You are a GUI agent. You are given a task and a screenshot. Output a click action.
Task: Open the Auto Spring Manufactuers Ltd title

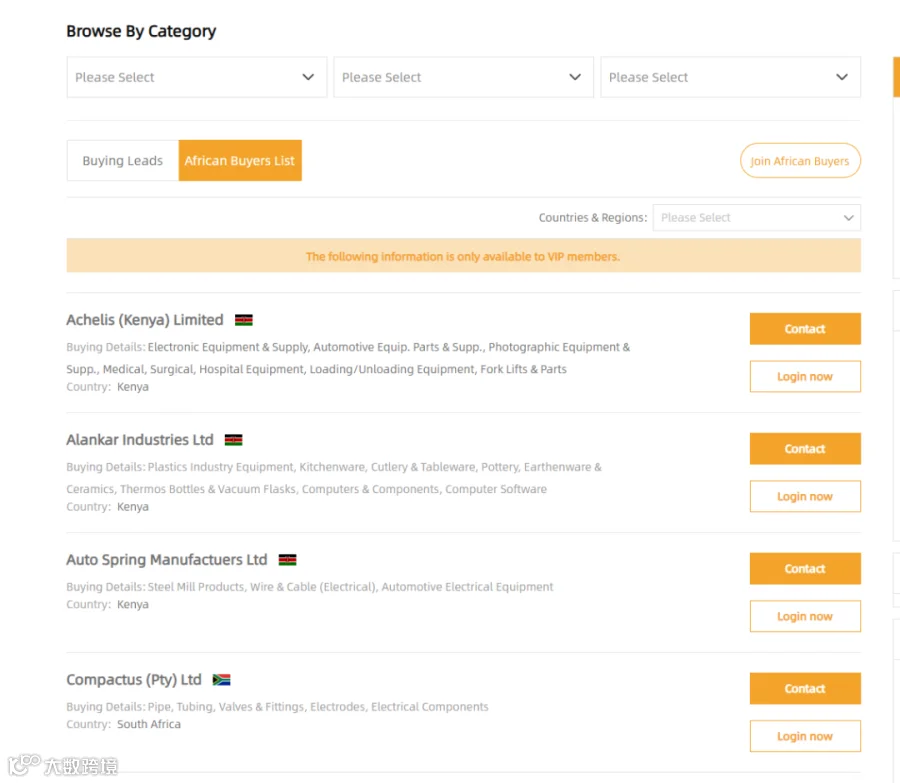tap(166, 560)
